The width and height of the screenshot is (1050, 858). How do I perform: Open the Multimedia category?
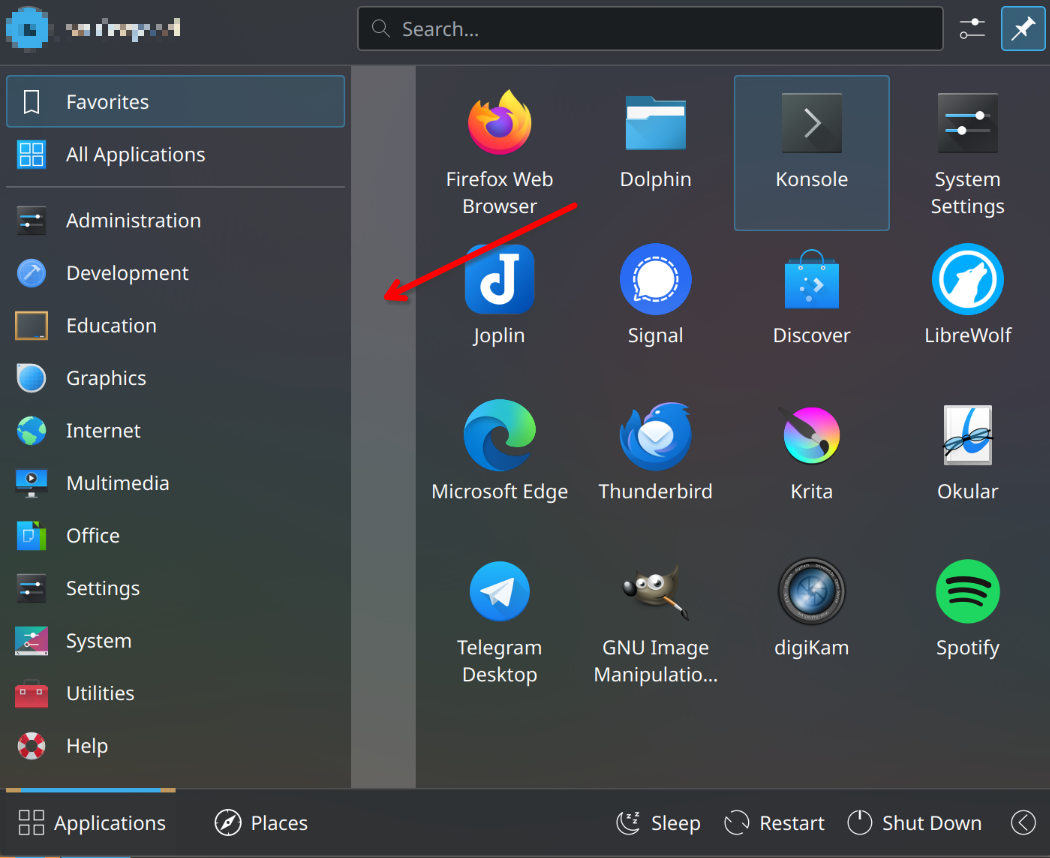point(175,483)
